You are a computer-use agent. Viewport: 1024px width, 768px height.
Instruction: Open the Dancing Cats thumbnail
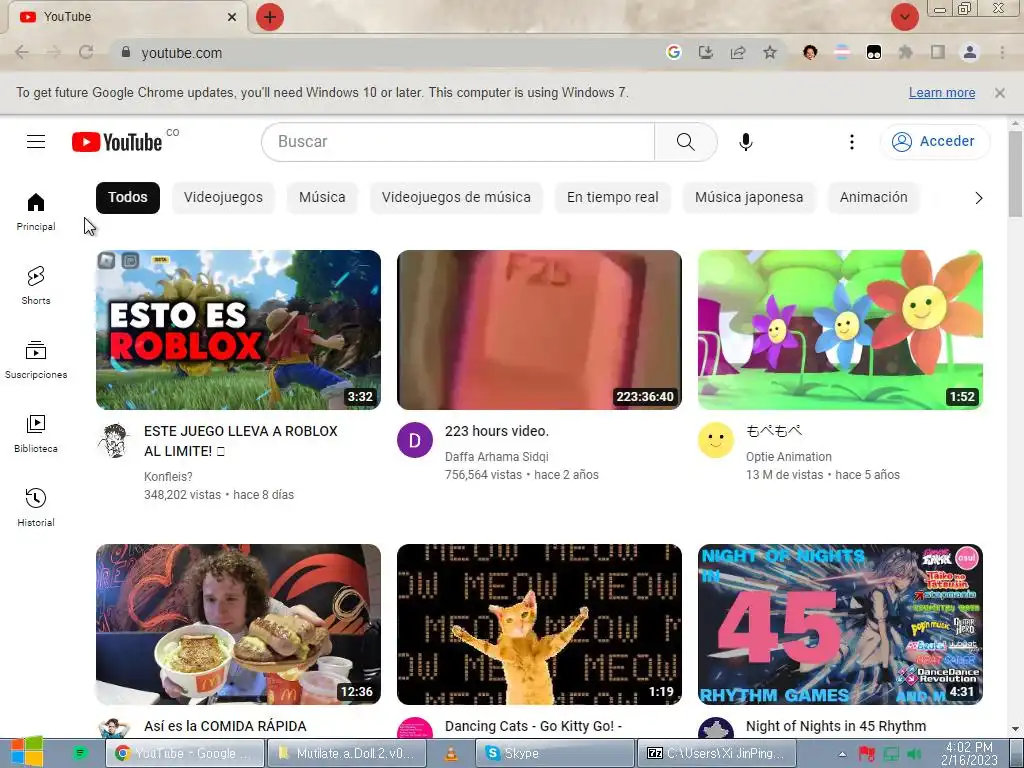539,624
